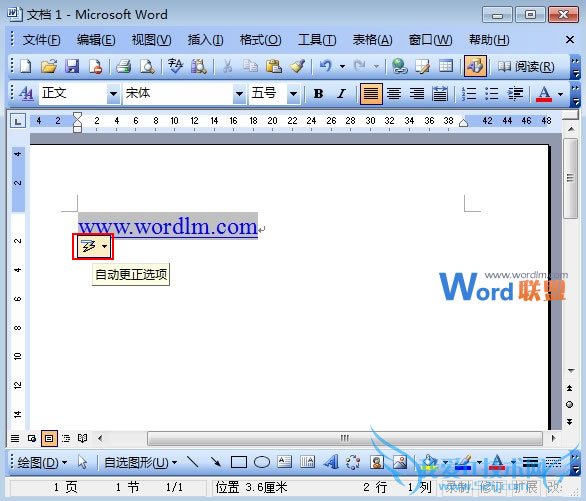Open the font size dropdown showing 五号
The height and width of the screenshot is (501, 586).
coord(293,93)
